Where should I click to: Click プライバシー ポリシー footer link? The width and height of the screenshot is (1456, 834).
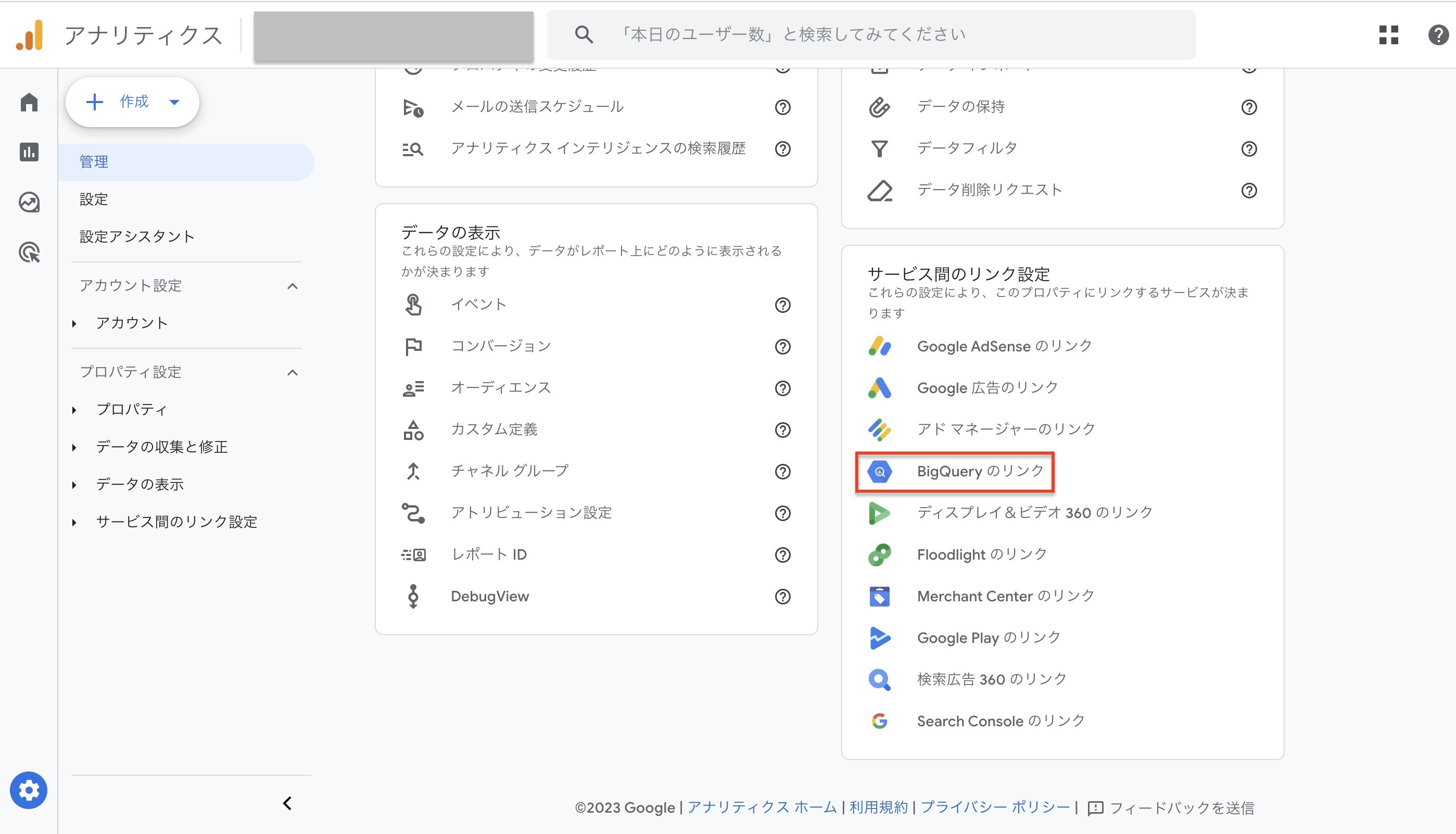pyautogui.click(x=995, y=807)
